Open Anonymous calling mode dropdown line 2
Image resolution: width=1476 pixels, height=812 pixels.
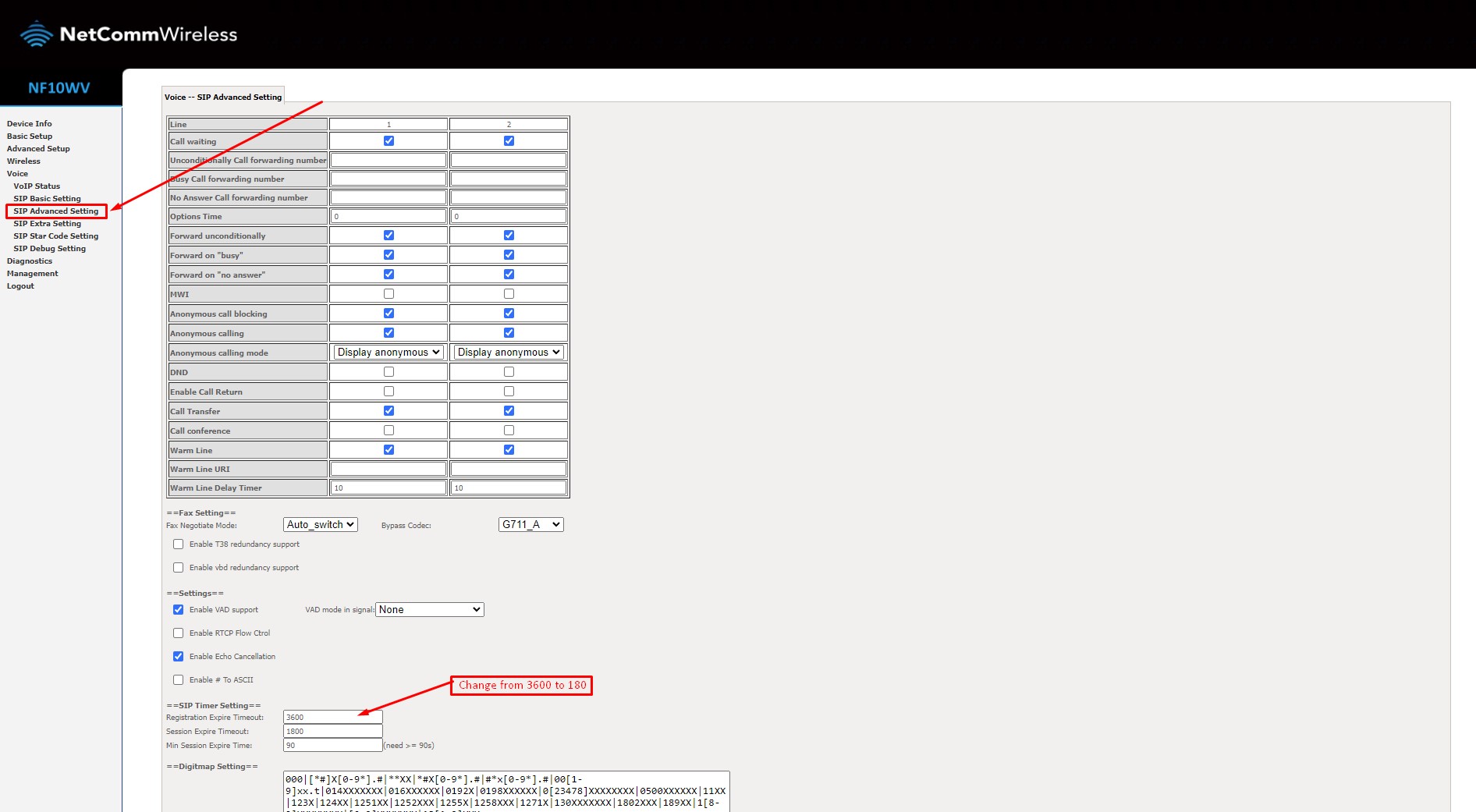(509, 353)
